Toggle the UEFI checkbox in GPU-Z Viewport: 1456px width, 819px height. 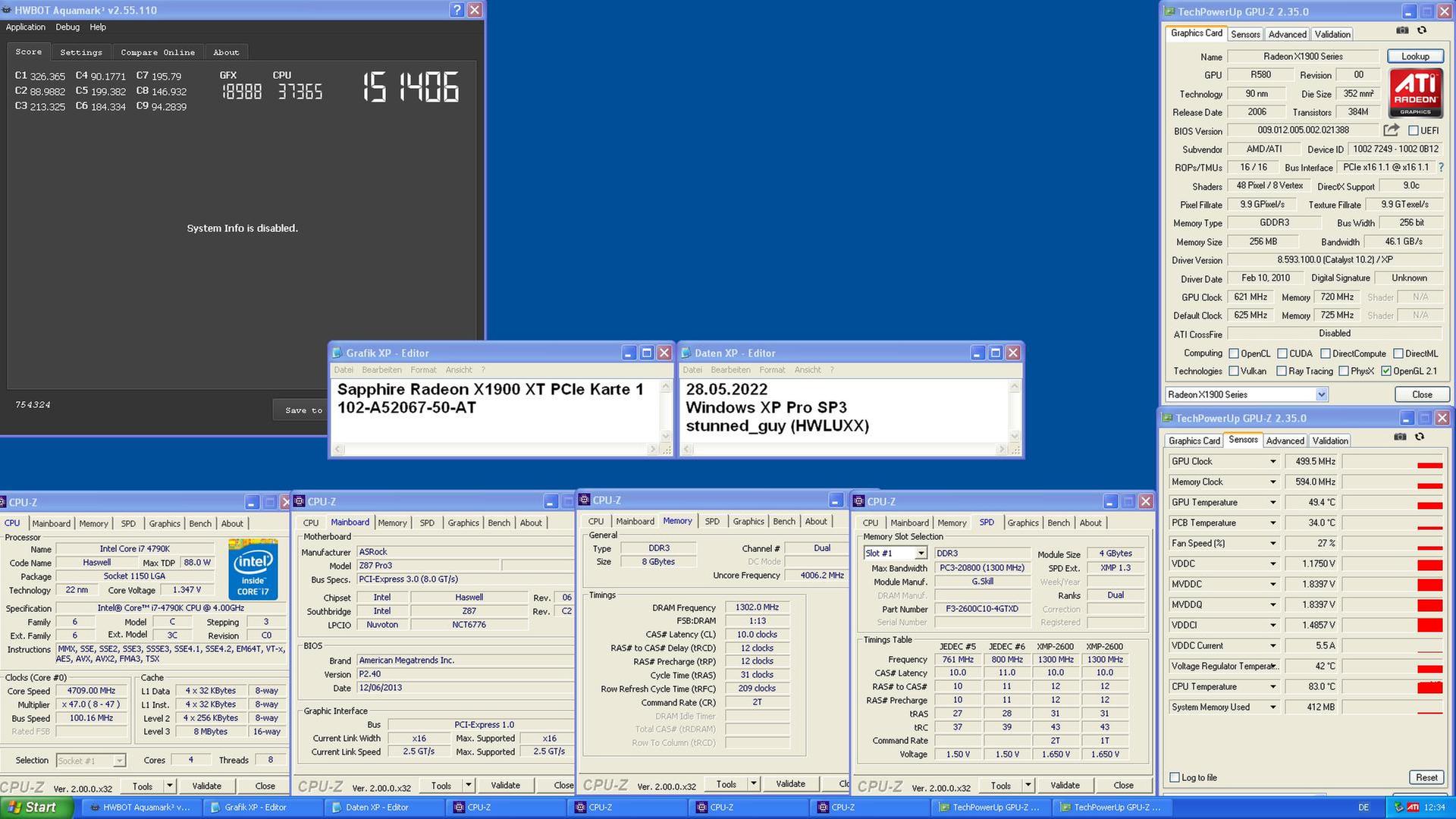click(1414, 130)
